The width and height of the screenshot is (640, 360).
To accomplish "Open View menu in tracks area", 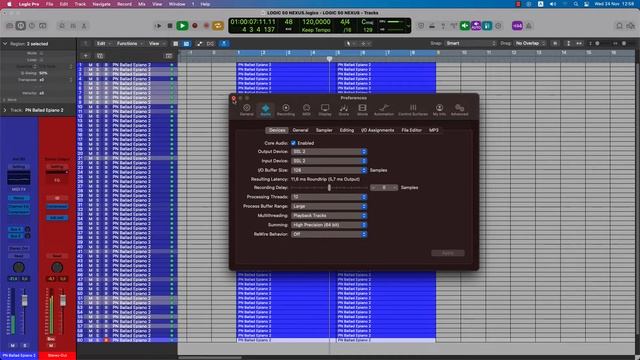I will click(x=156, y=44).
